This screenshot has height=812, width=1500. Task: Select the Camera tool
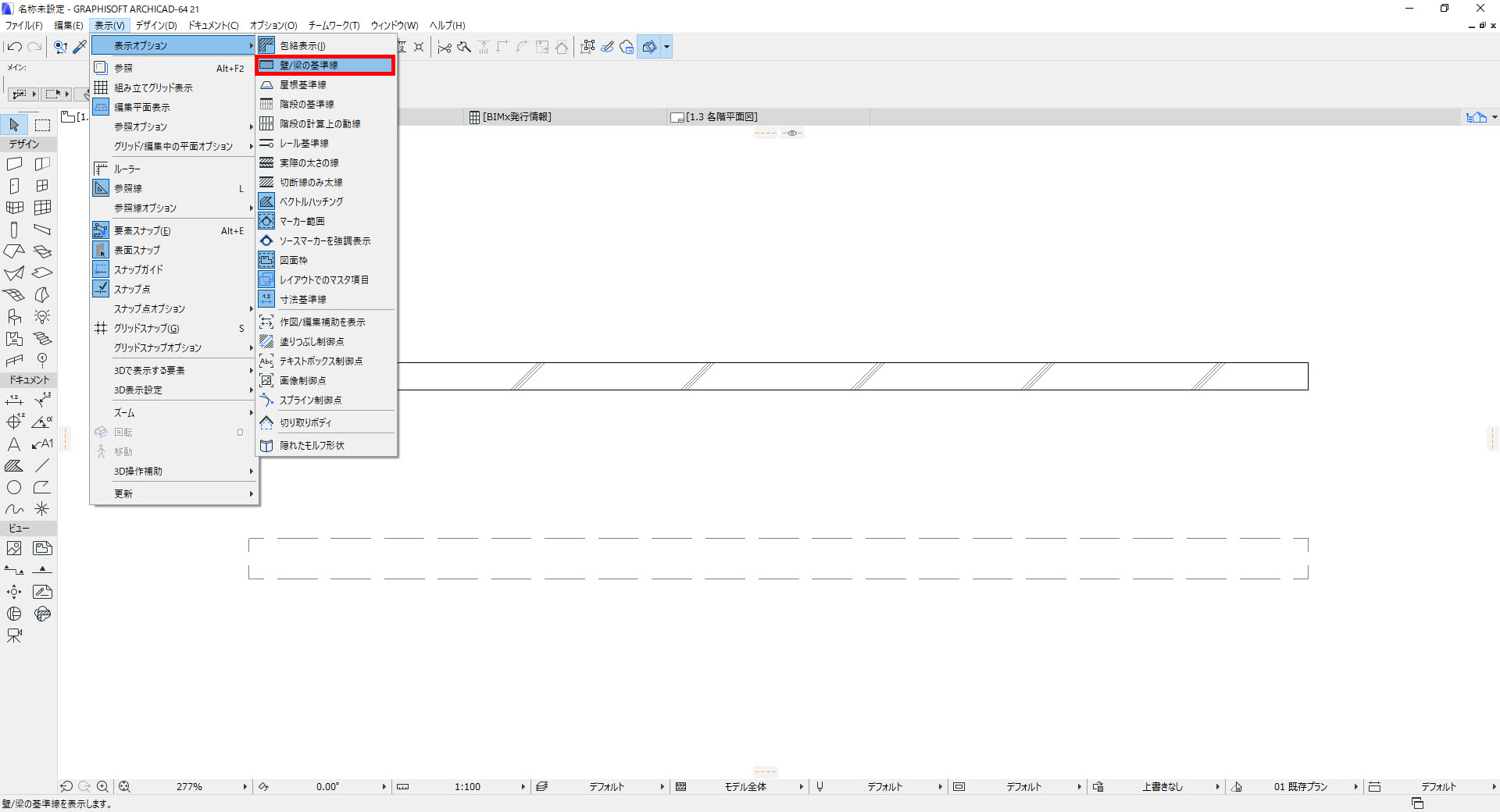(x=14, y=636)
